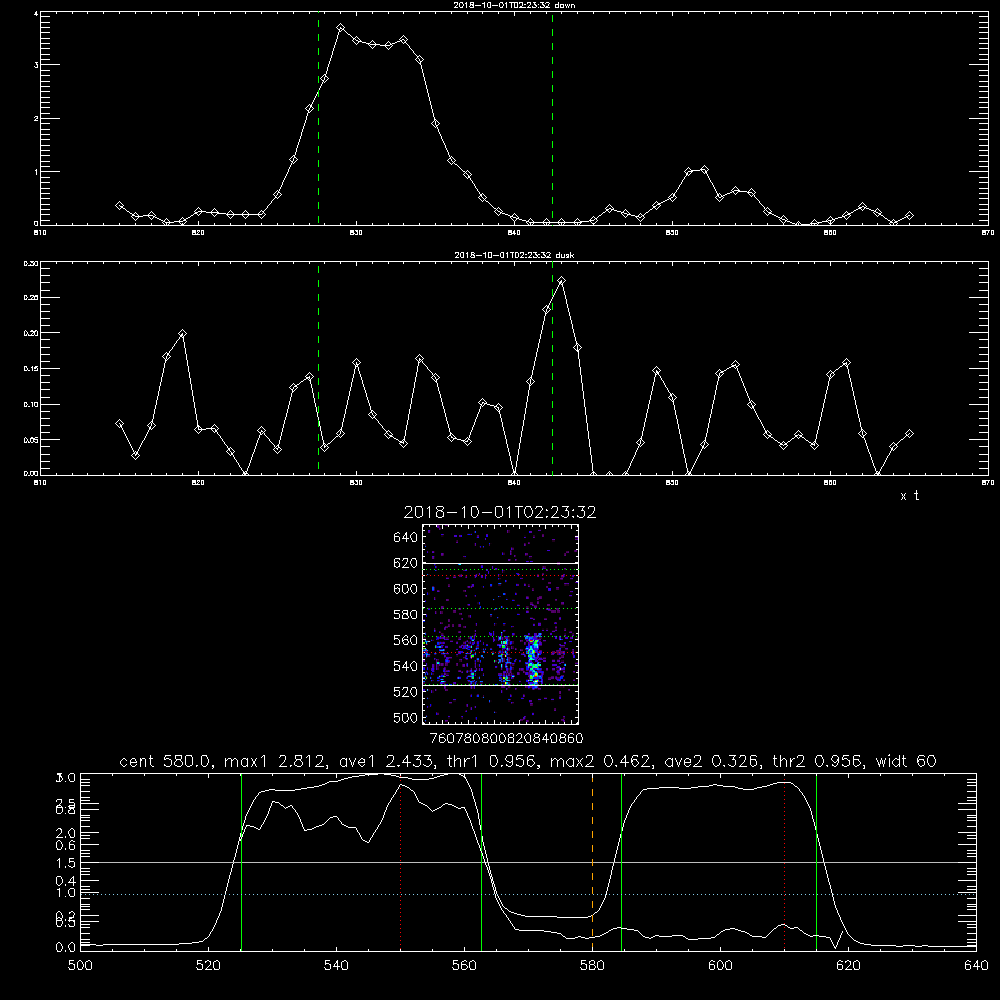Click the first dusk peak diamond near x 819
Screen dimensions: 1000x1000
pos(182,334)
